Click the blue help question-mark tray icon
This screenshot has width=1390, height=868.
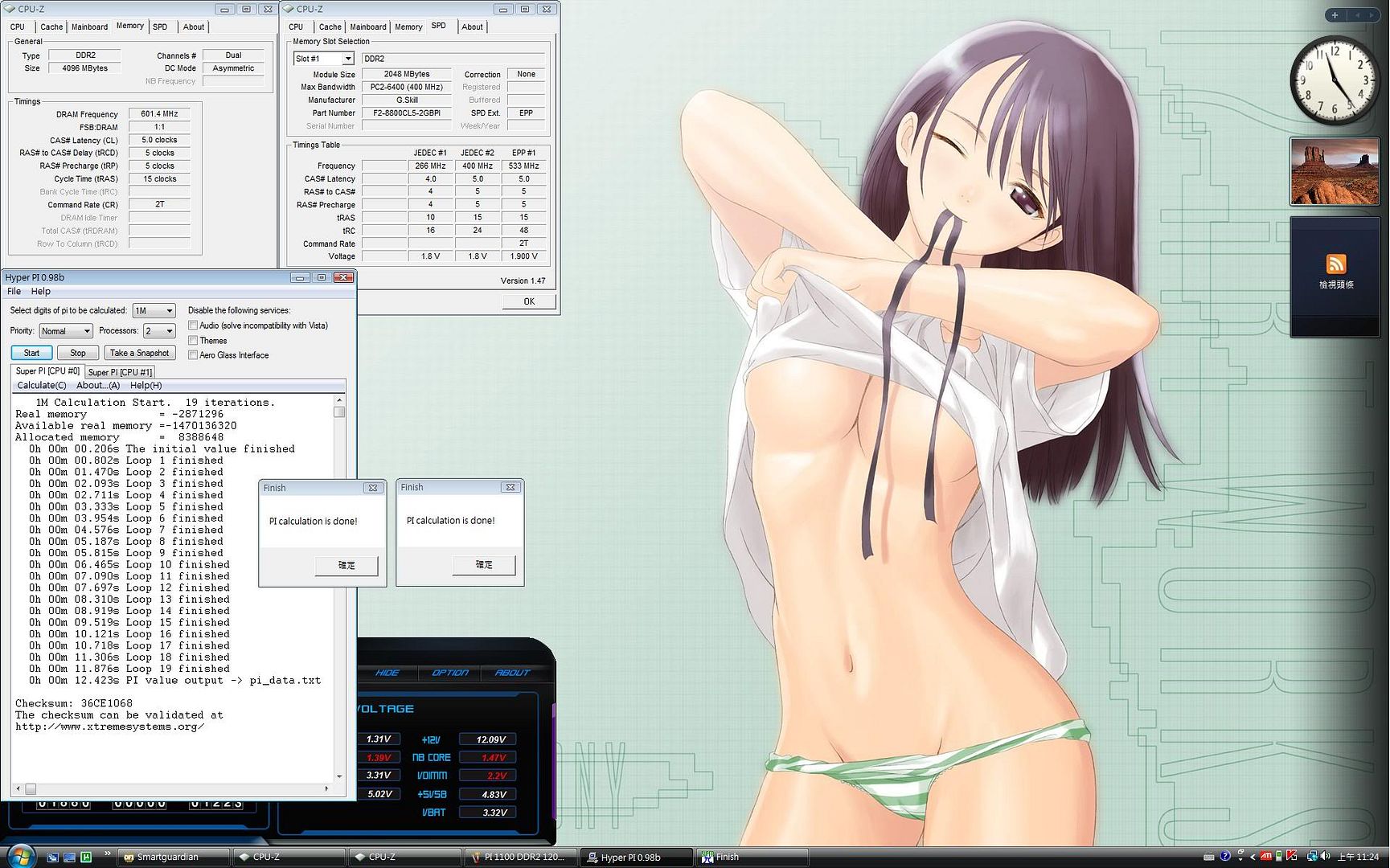pos(1225,856)
